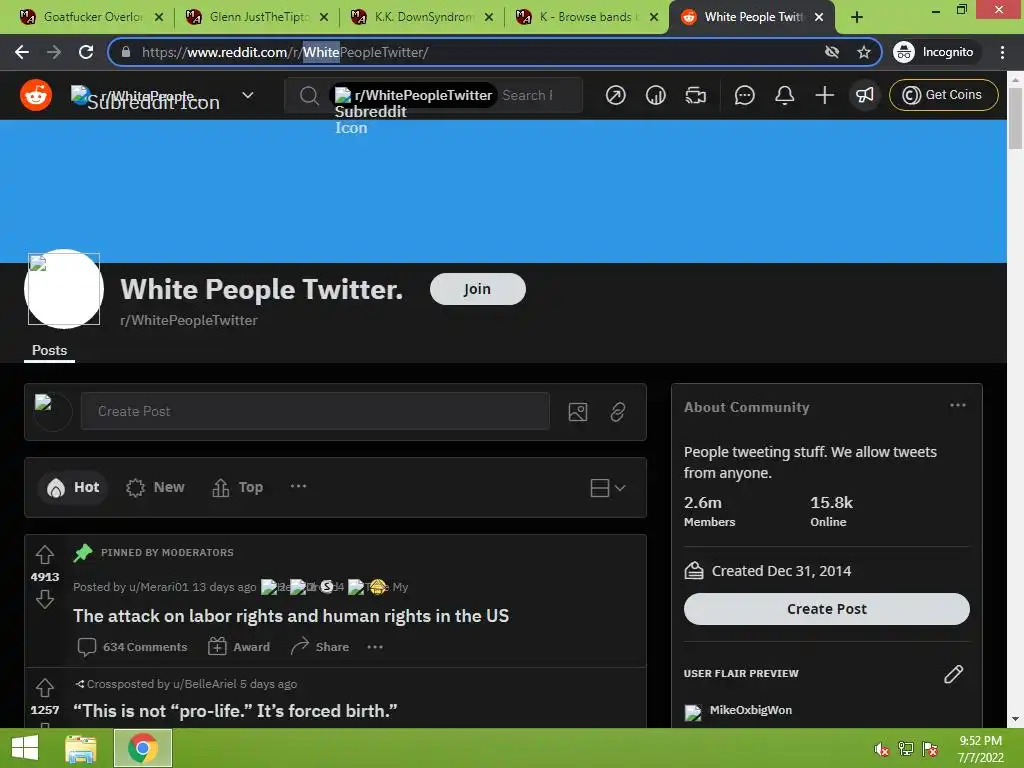Share the labor rights post

[x=319, y=647]
